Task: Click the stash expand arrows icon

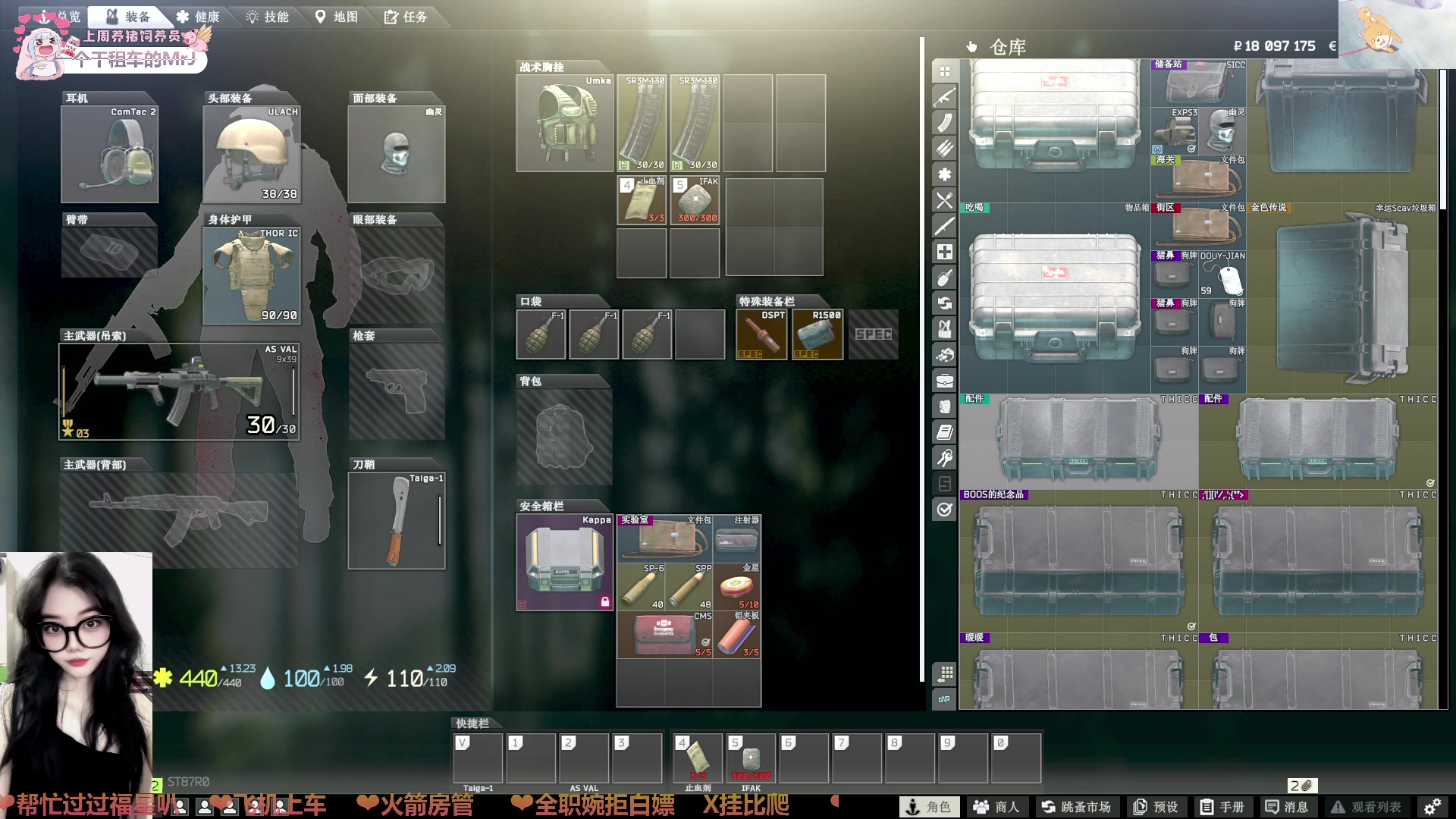Action: pos(944,699)
